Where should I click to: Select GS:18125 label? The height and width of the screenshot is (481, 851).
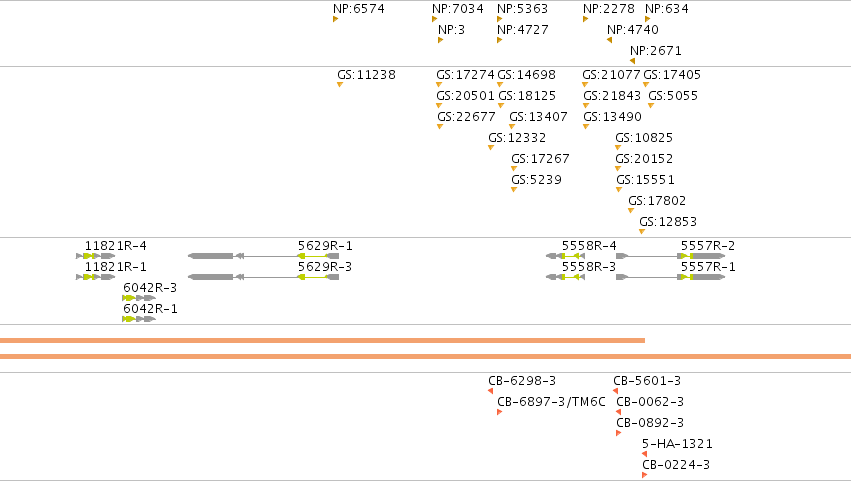[x=527, y=96]
